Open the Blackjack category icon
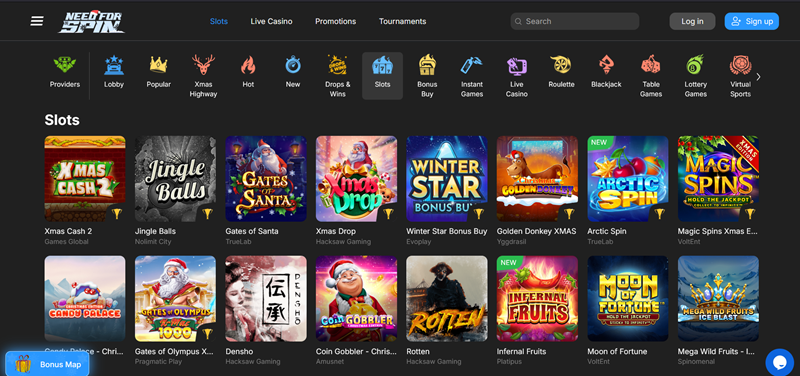 point(606,65)
